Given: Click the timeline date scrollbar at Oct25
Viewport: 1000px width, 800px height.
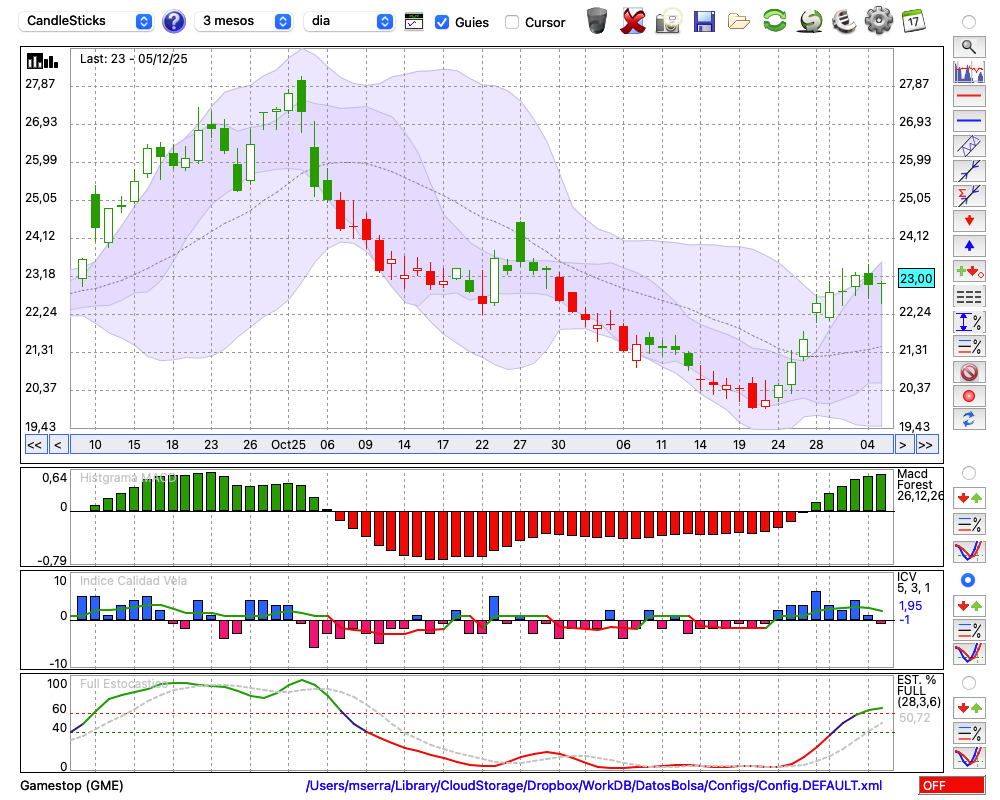Looking at the screenshot, I should point(289,445).
